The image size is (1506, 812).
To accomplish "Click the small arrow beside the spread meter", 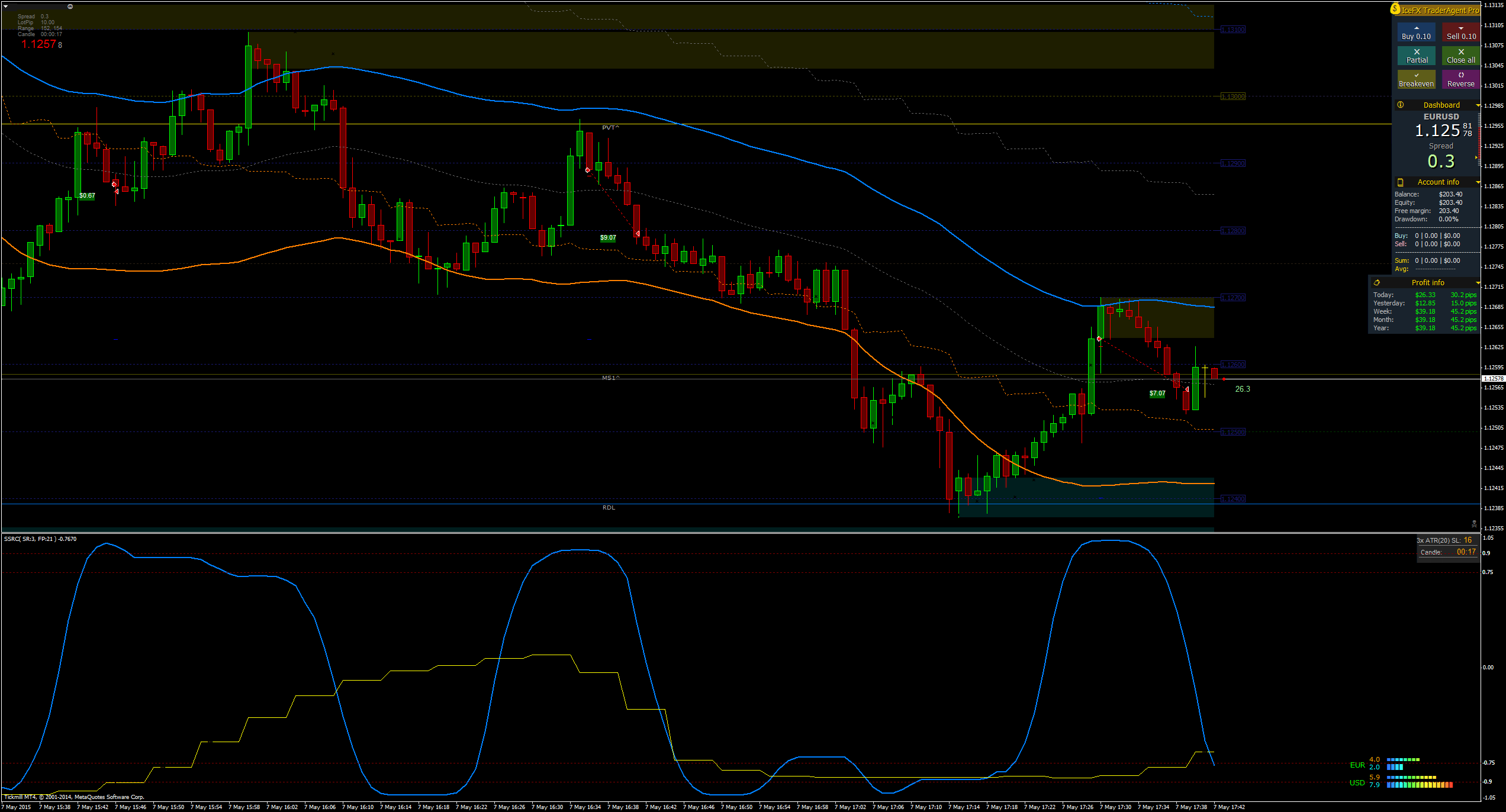I will pos(1475,157).
